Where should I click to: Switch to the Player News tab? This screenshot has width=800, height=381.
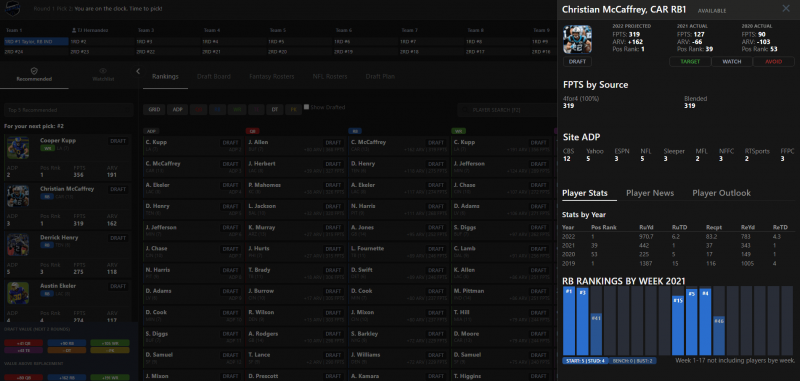pyautogui.click(x=650, y=193)
